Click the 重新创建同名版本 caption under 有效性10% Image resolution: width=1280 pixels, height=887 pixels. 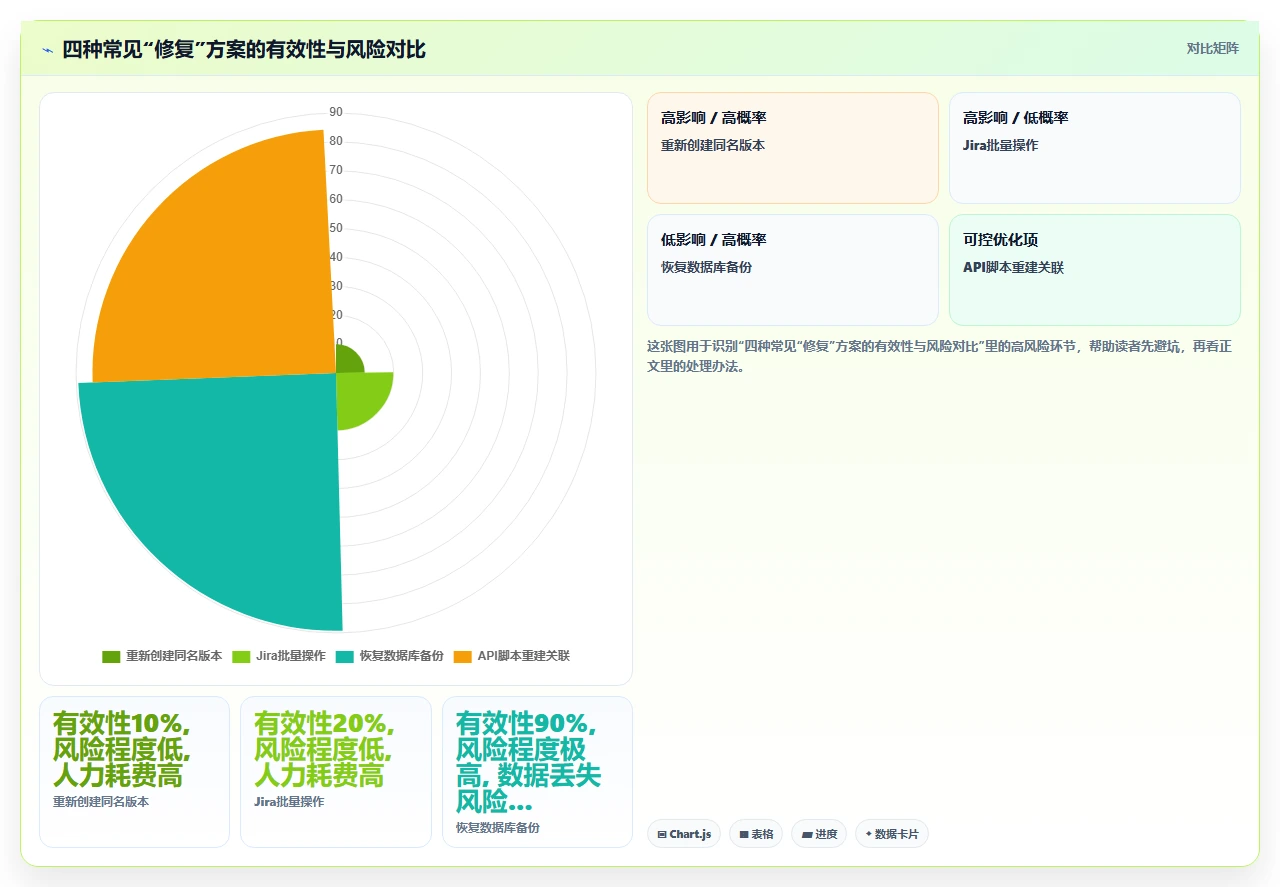click(x=101, y=802)
